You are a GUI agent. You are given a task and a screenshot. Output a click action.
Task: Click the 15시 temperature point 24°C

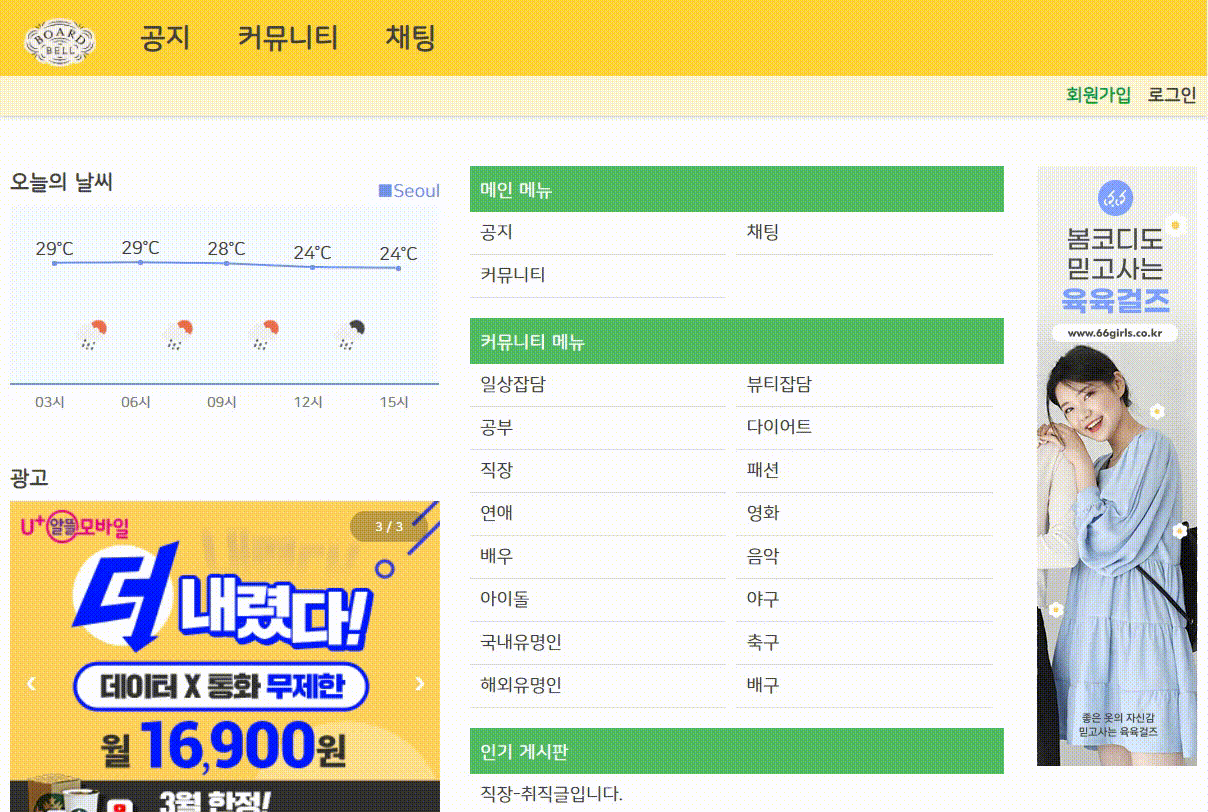[398, 268]
